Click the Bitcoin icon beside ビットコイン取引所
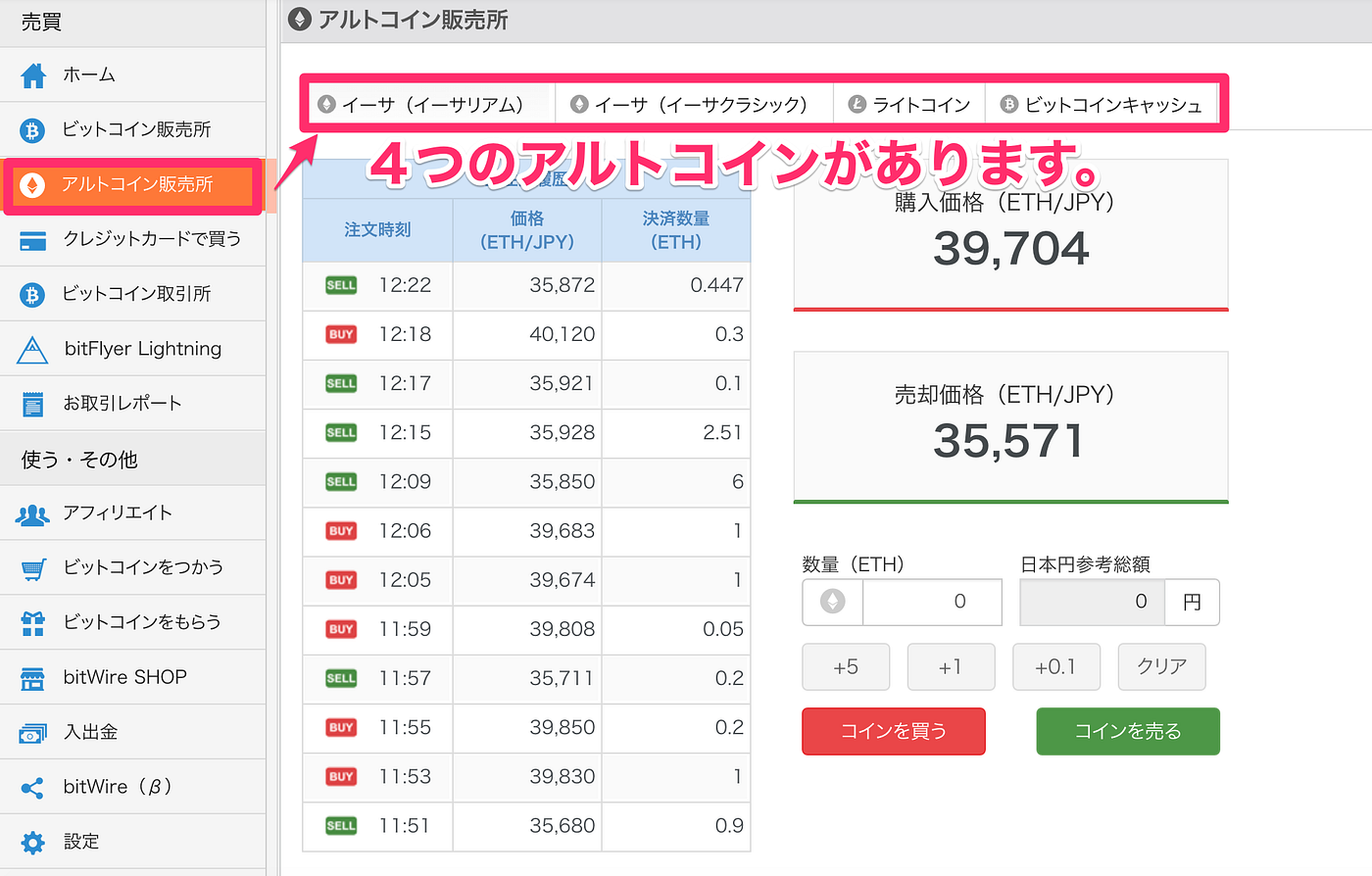Viewport: 1372px width, 876px height. click(32, 294)
